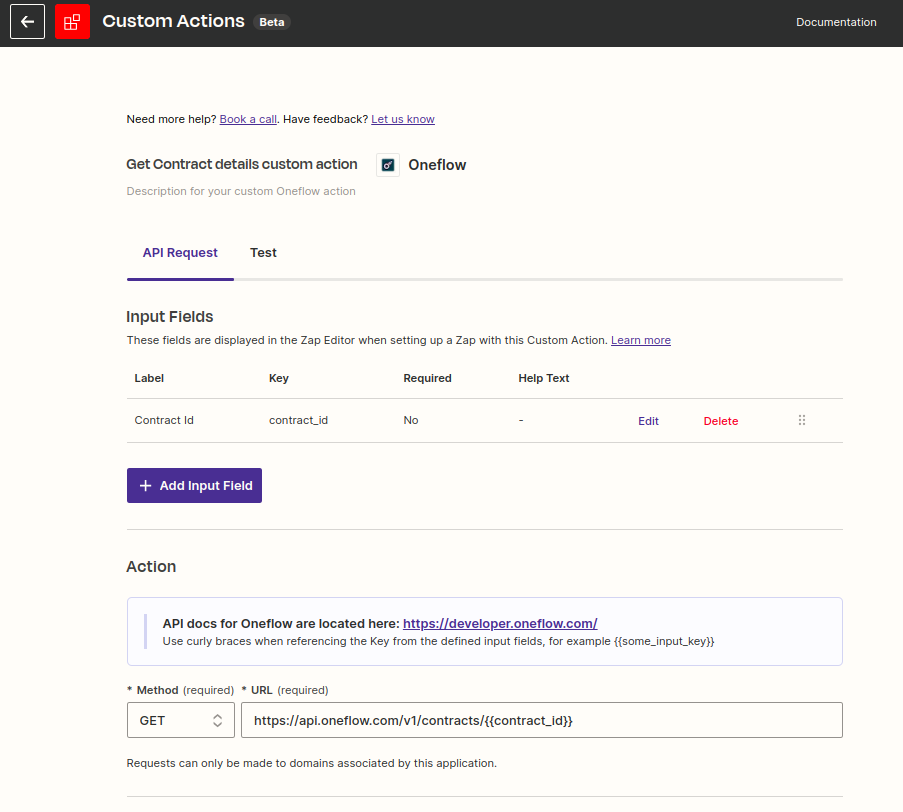
Task: Click the Add Input Field button
Action: [x=194, y=485]
